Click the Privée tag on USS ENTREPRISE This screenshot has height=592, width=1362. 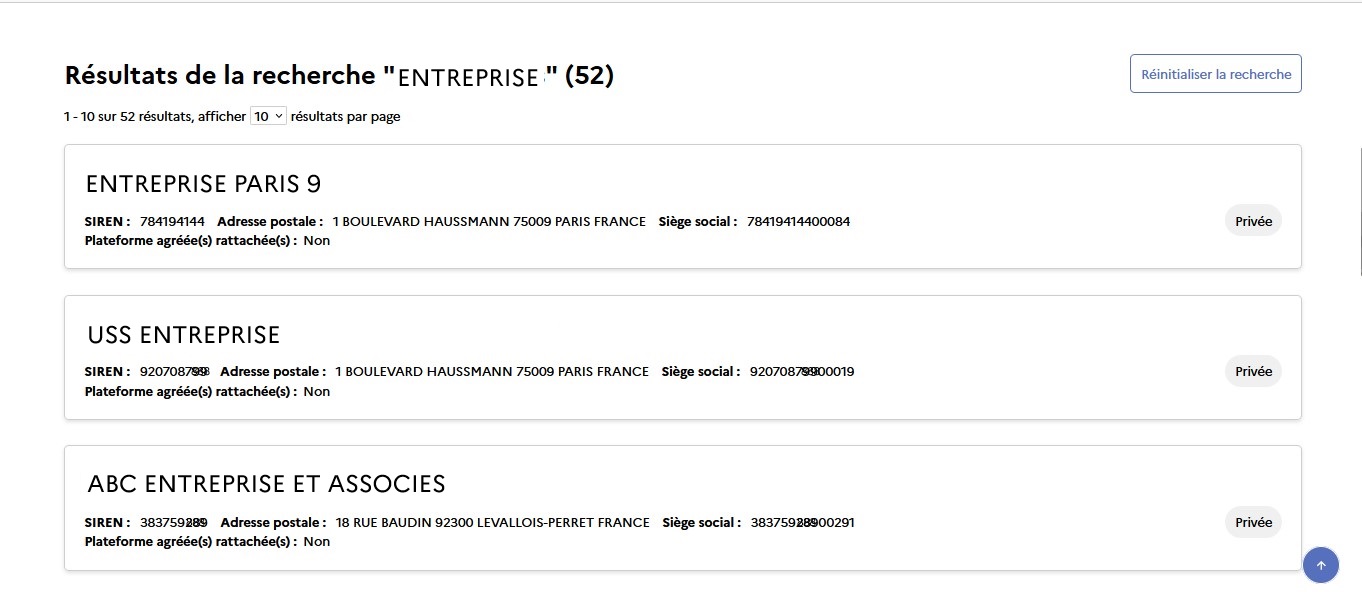1254,371
